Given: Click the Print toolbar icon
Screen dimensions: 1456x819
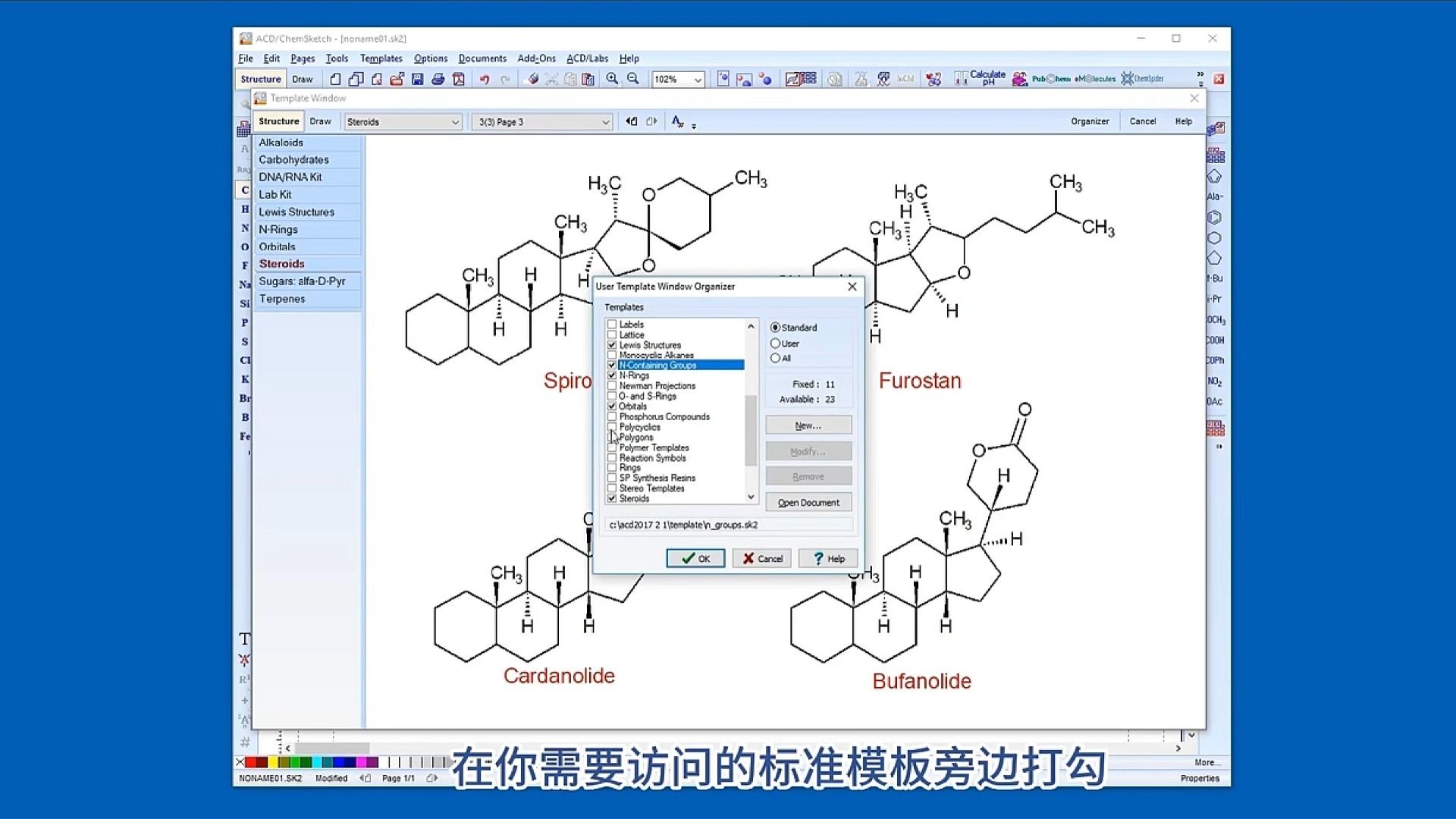Looking at the screenshot, I should click(x=438, y=79).
